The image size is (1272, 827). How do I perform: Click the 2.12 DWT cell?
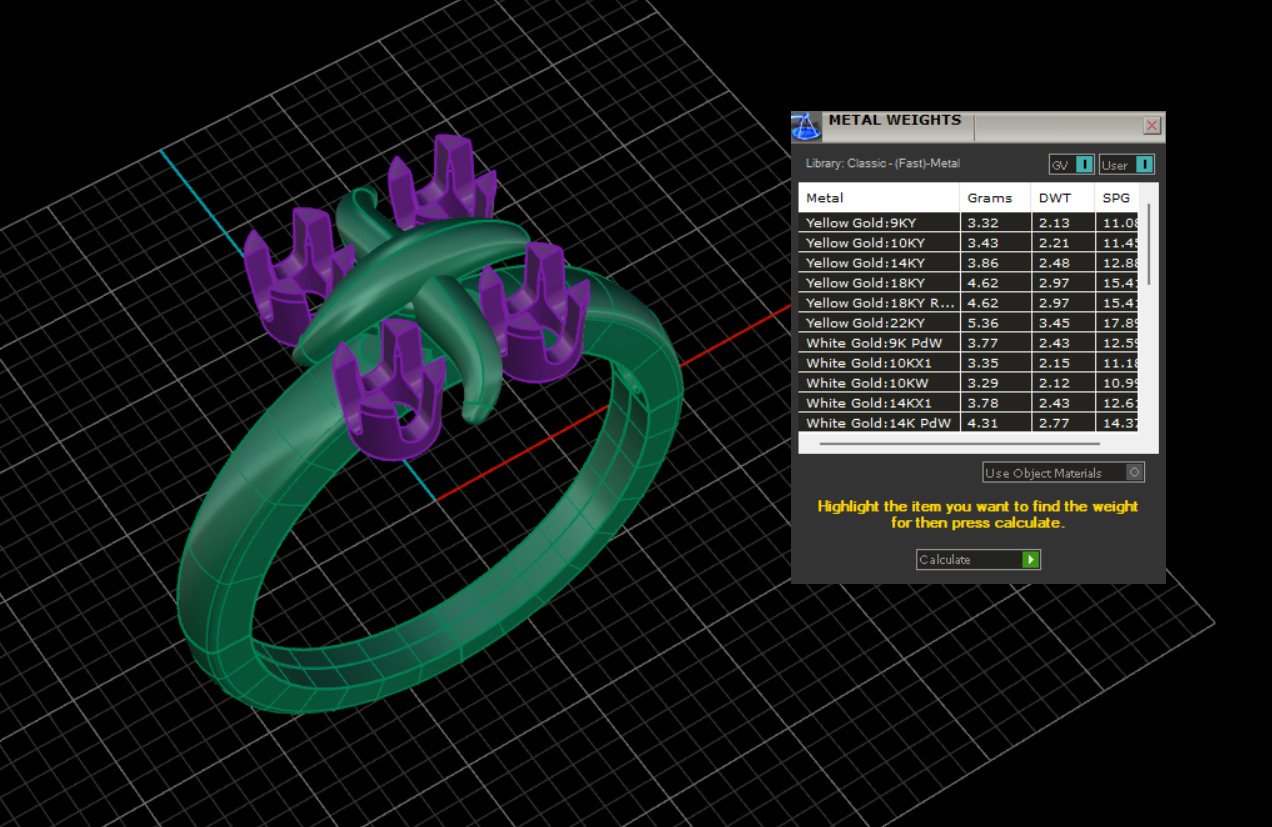(1062, 383)
